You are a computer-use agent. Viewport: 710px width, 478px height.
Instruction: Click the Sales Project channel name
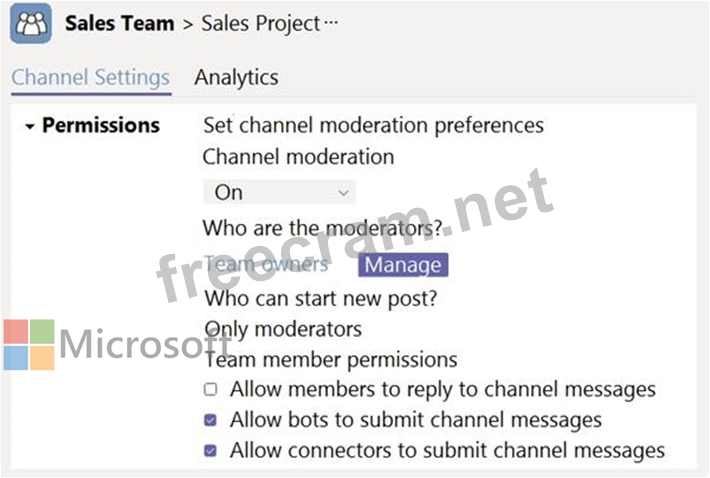coord(260,23)
